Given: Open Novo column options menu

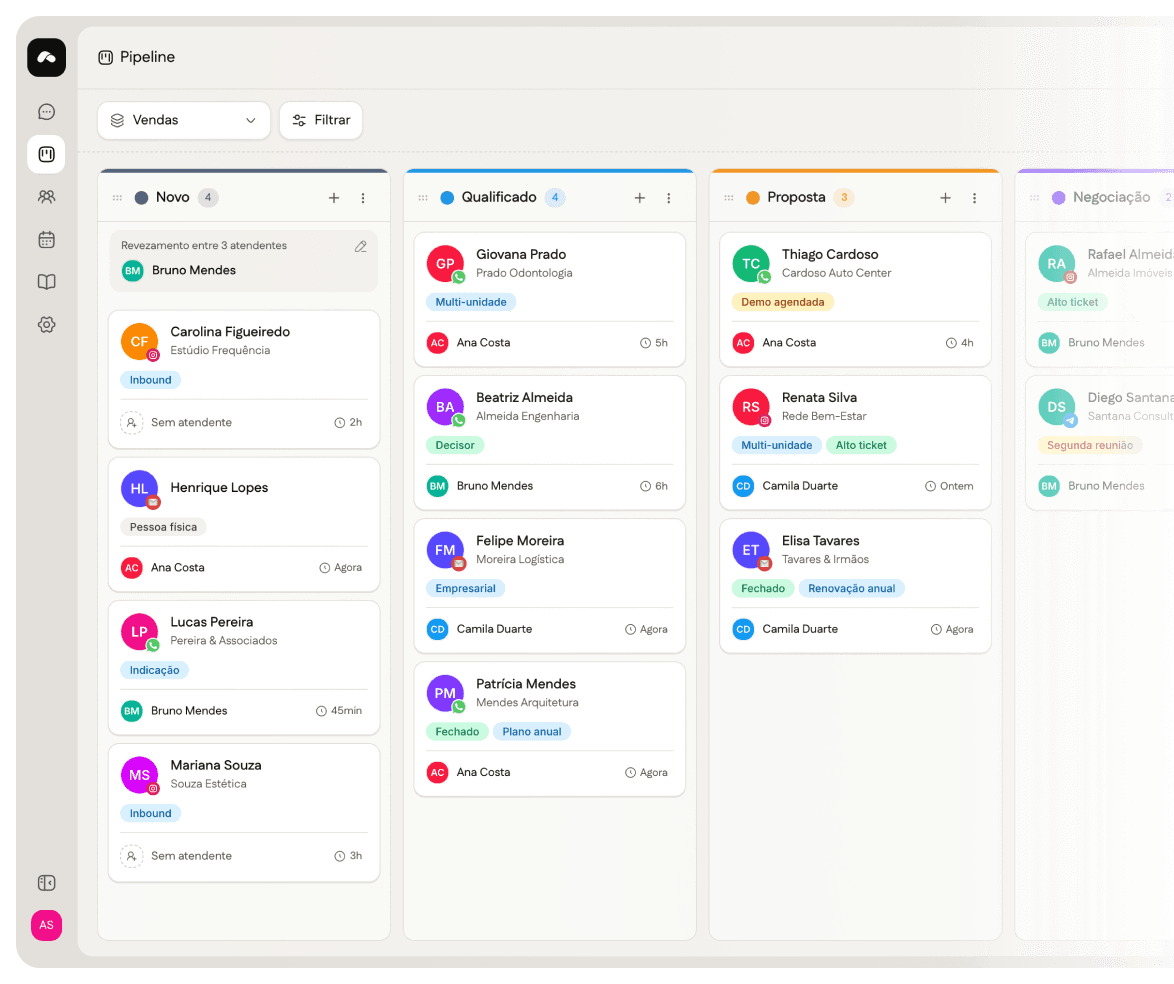Looking at the screenshot, I should click(363, 198).
